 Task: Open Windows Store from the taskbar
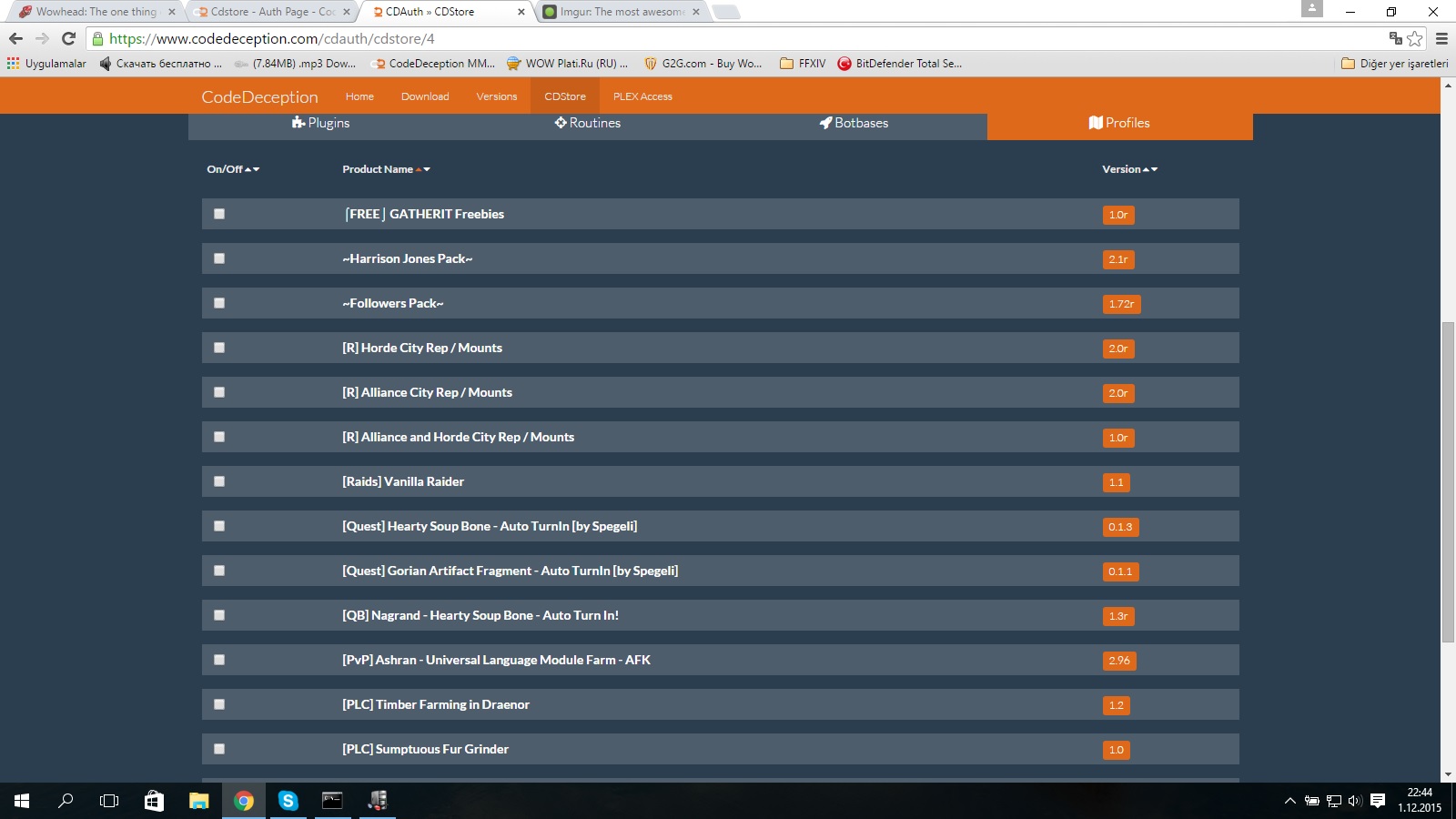(x=154, y=801)
